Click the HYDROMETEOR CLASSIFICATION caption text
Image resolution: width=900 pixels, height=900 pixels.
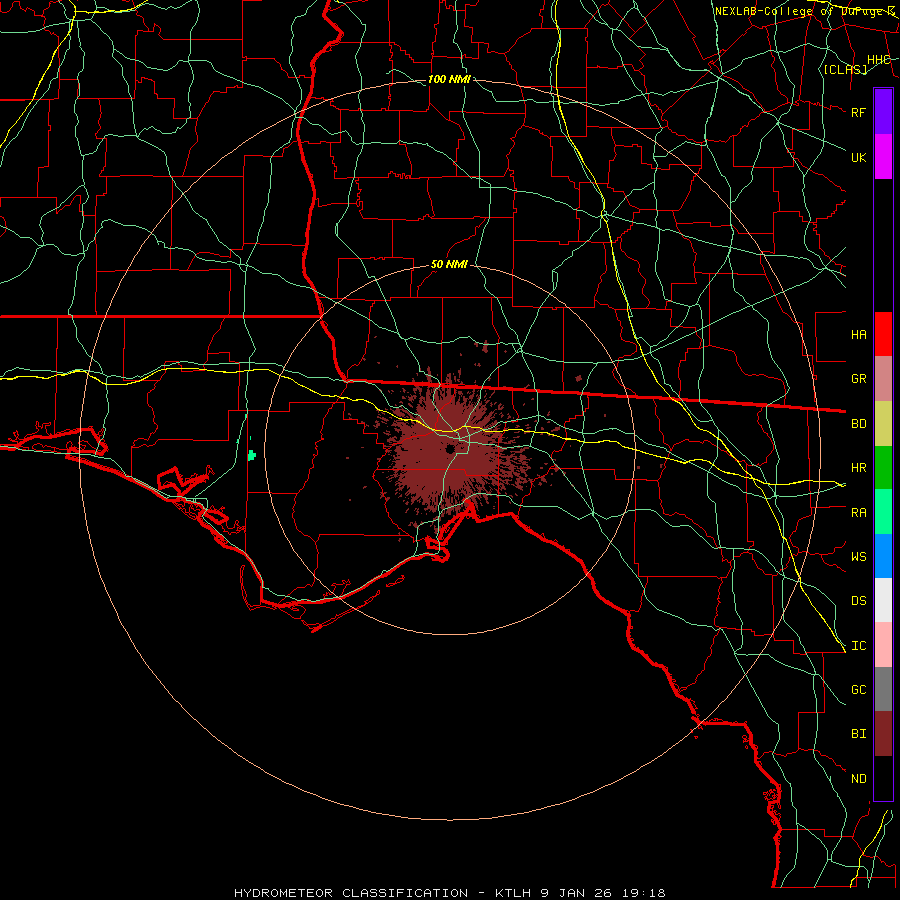(x=351, y=893)
